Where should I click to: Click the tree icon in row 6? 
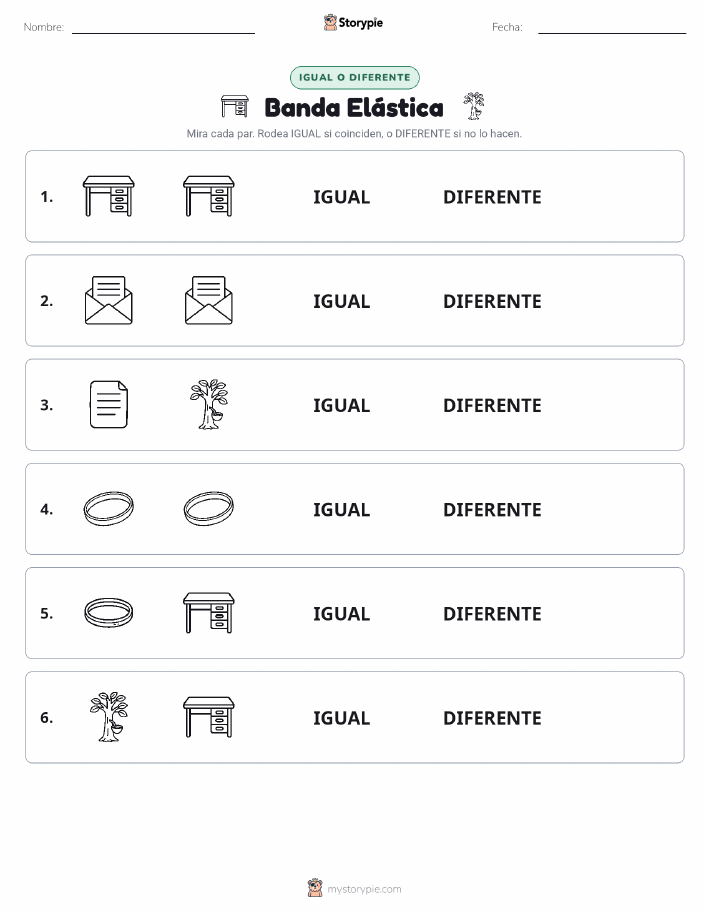pyautogui.click(x=109, y=717)
